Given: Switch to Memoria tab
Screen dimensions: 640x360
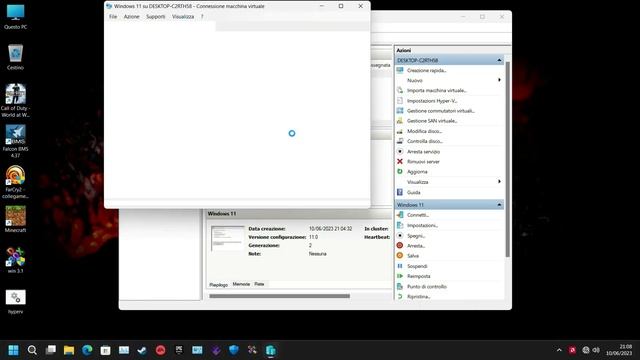Looking at the screenshot, I should coord(241,284).
